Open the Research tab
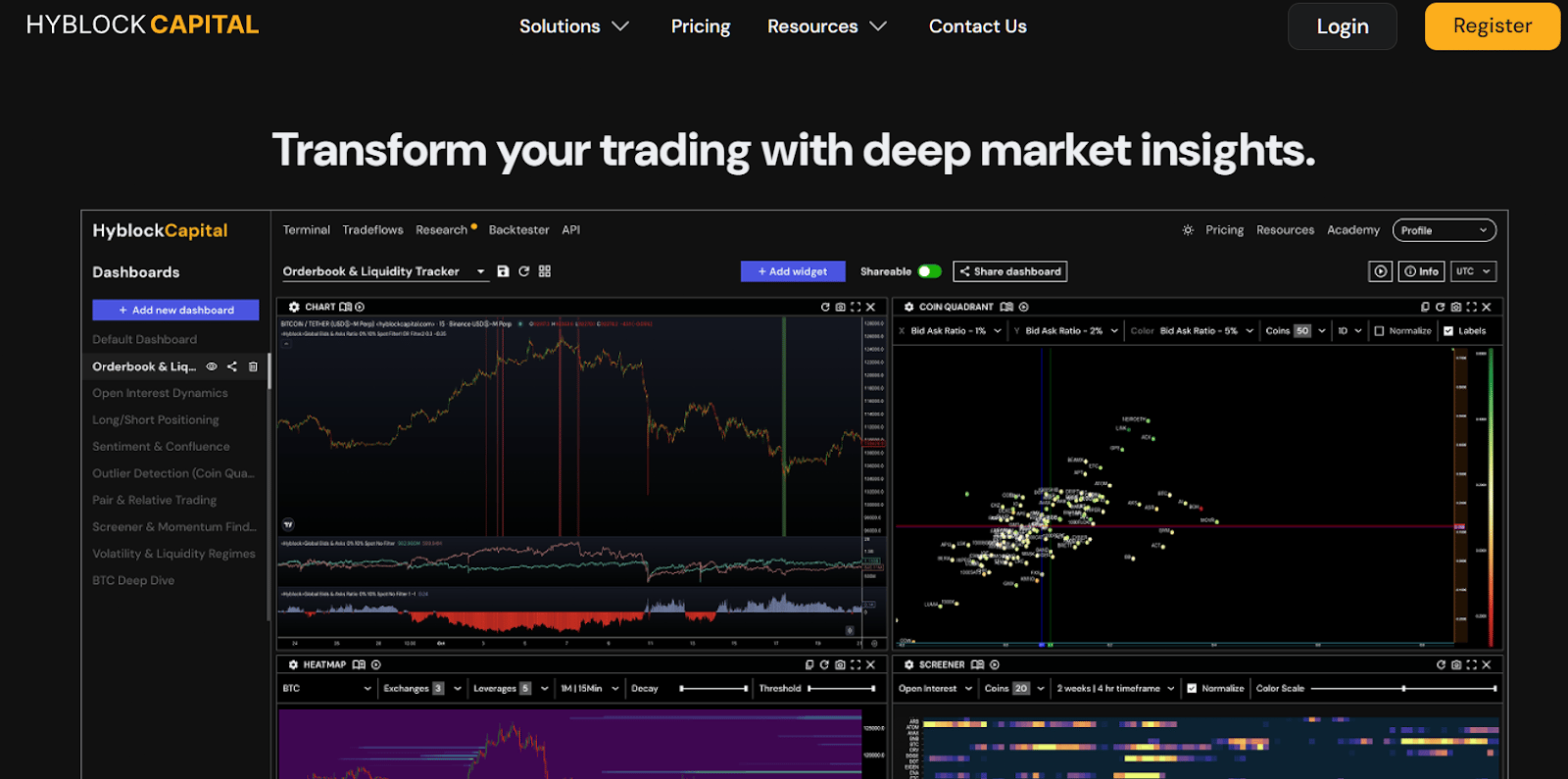Image resolution: width=1568 pixels, height=779 pixels. click(442, 230)
